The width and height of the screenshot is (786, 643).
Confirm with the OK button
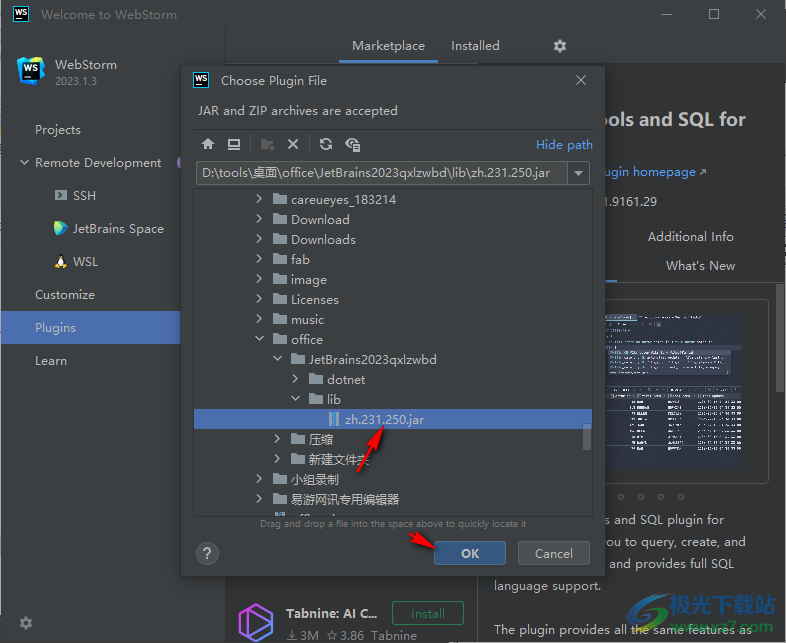pos(470,553)
